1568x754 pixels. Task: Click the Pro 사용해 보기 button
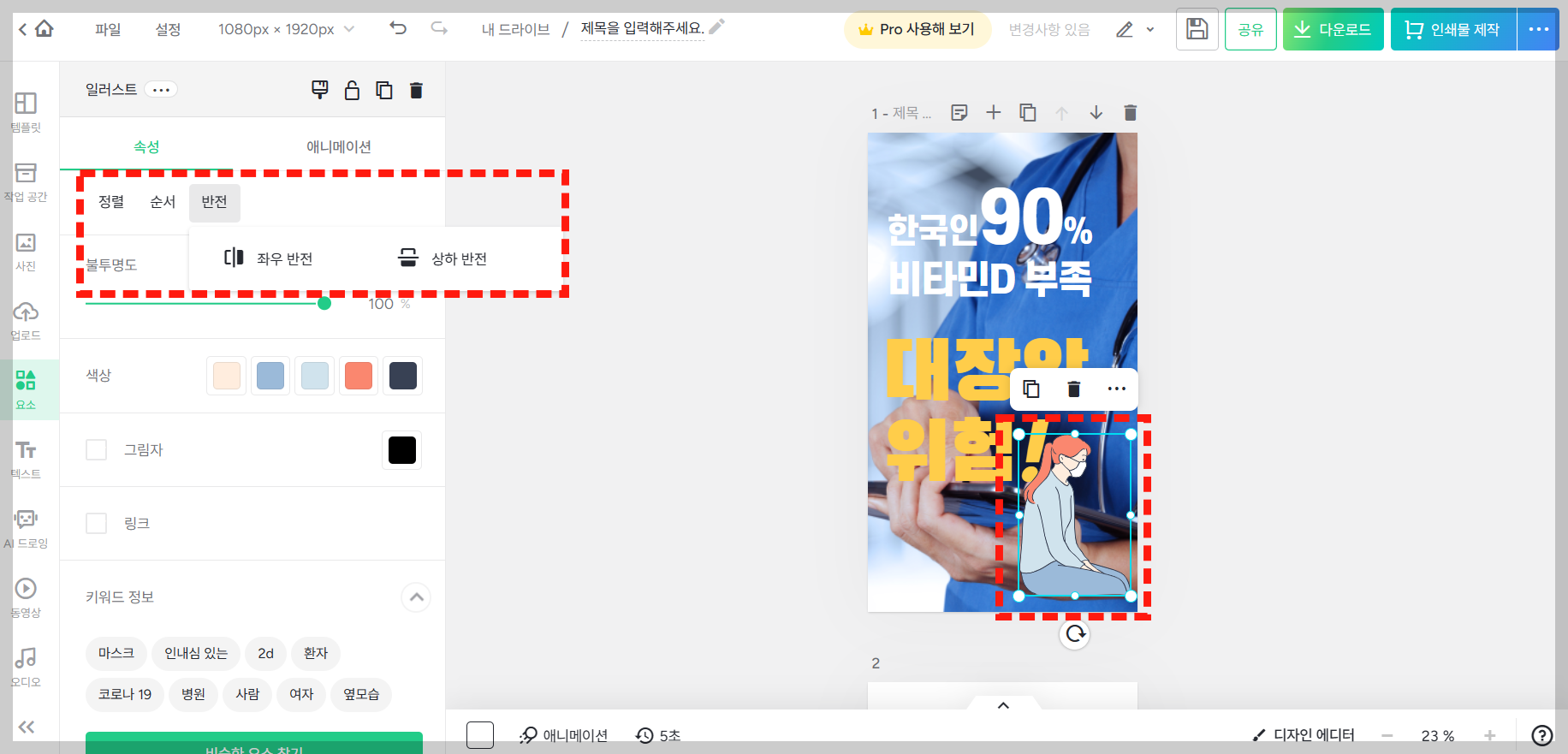point(917,29)
